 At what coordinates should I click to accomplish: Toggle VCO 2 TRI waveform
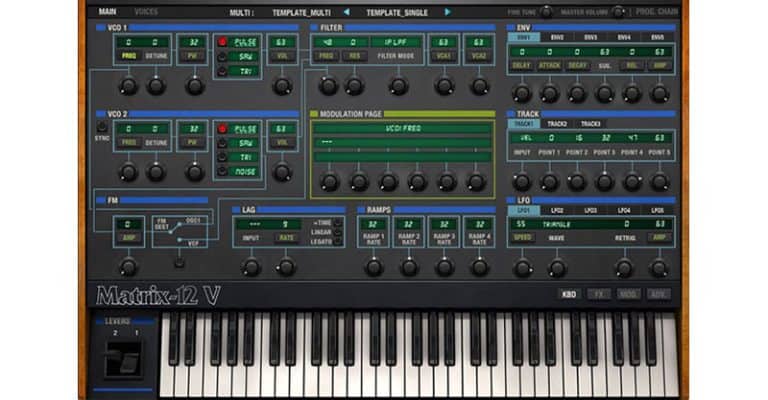(x=222, y=157)
